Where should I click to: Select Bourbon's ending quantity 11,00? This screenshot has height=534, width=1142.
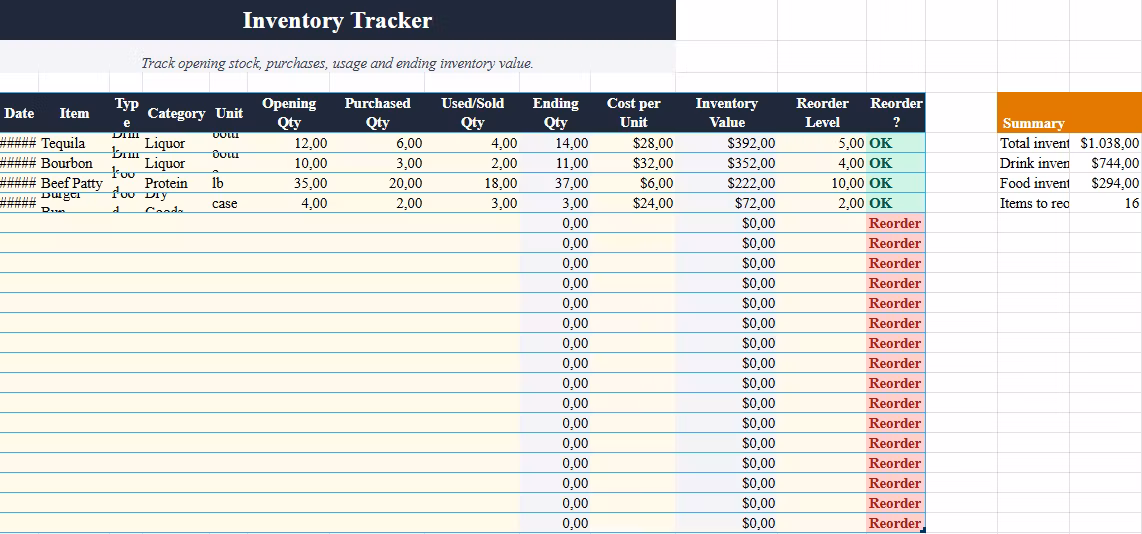point(556,163)
